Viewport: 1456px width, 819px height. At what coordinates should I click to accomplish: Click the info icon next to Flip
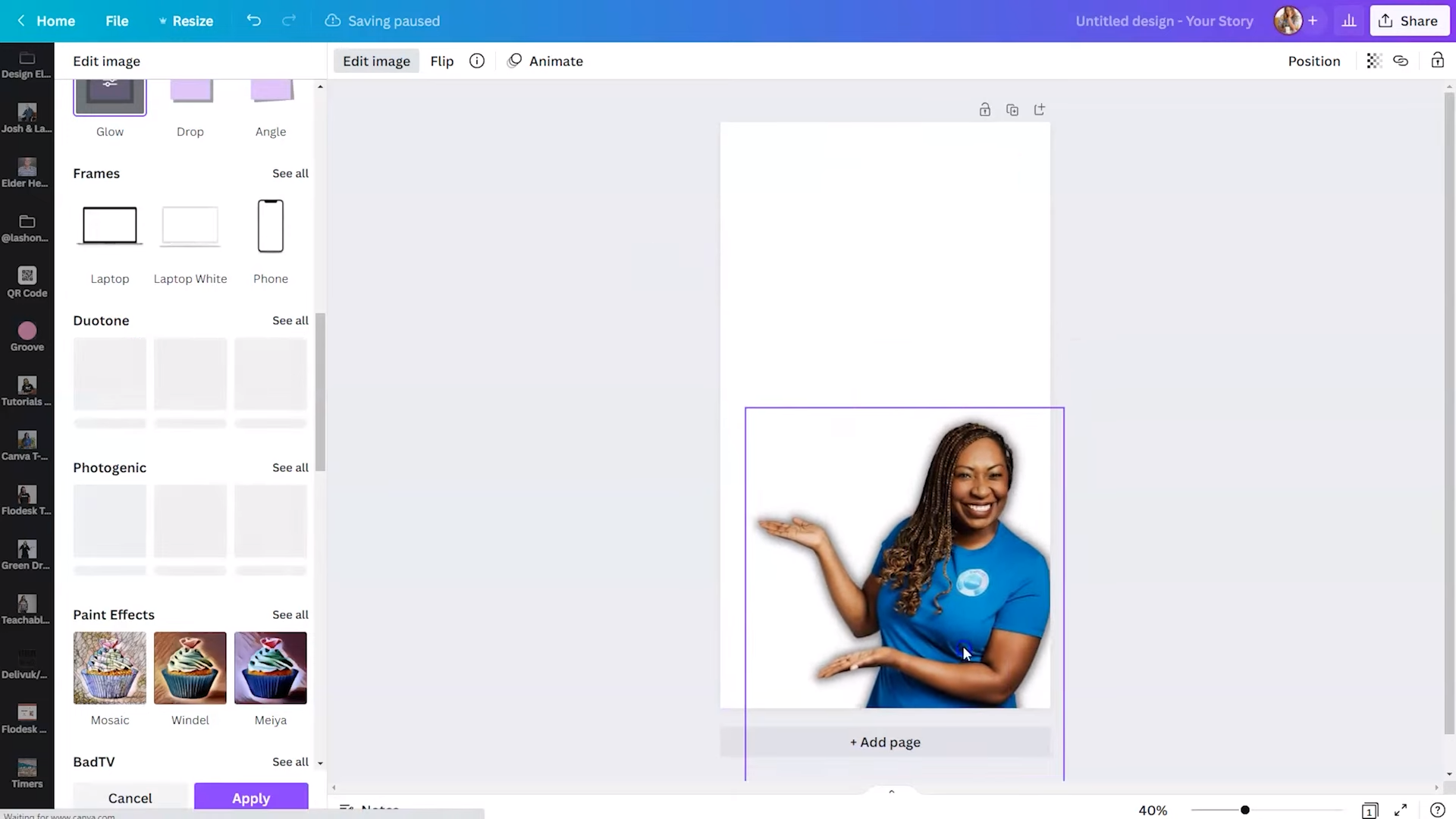pos(477,61)
